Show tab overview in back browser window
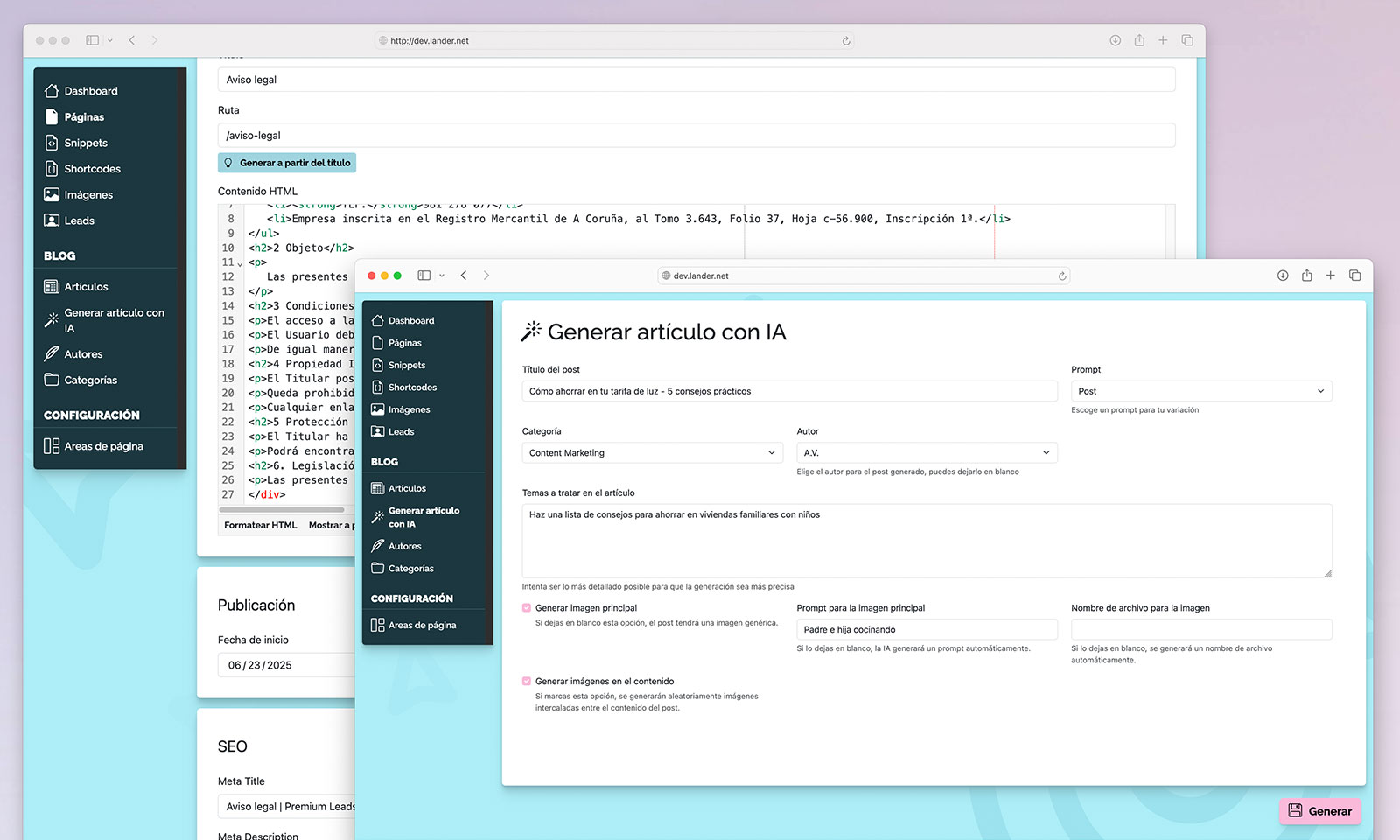Image resolution: width=1400 pixels, height=840 pixels. (1187, 40)
